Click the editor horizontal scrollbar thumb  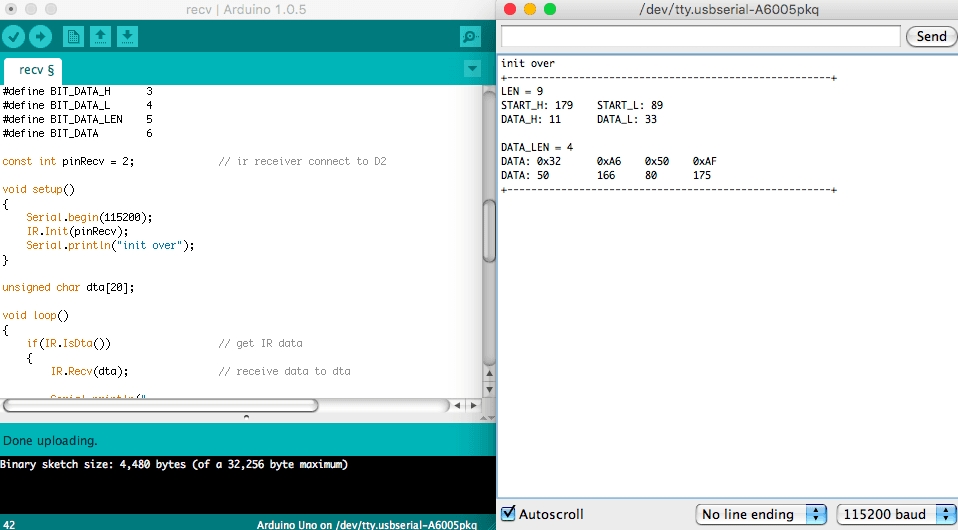[x=160, y=406]
